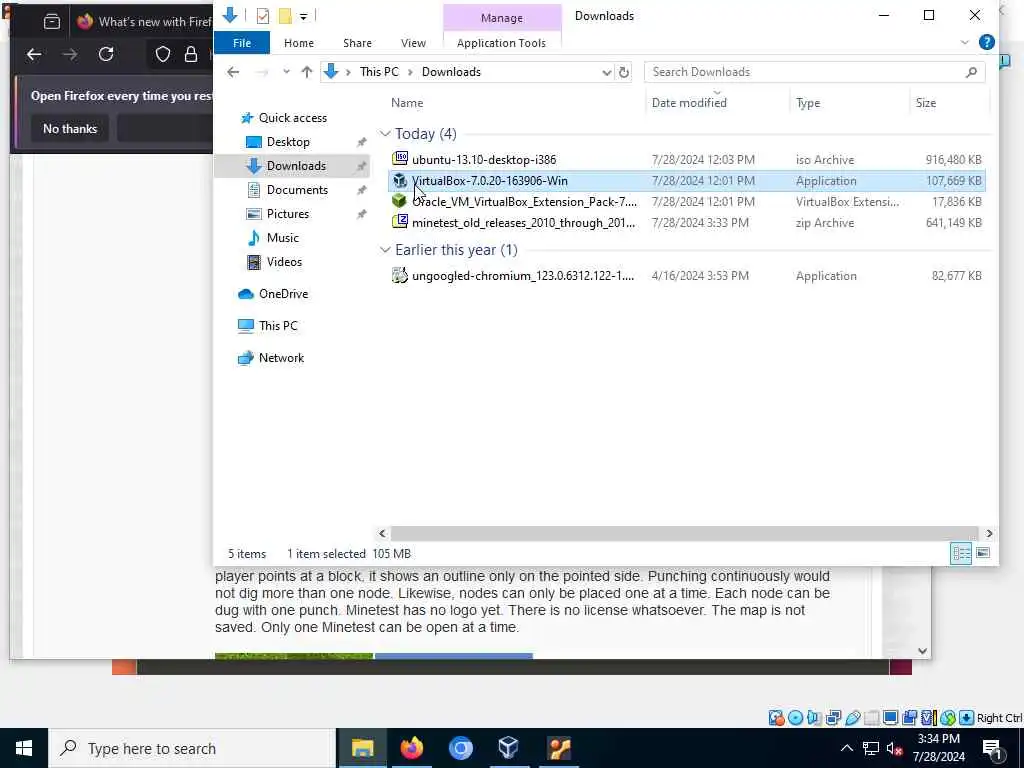Open the Share ribbon tab
Image resolution: width=1024 pixels, height=768 pixels.
(357, 42)
